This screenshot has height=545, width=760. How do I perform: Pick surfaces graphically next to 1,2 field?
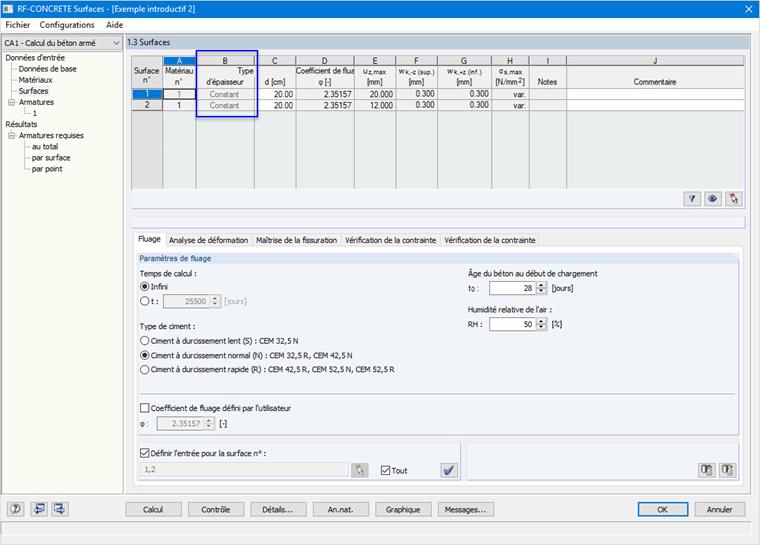359,470
